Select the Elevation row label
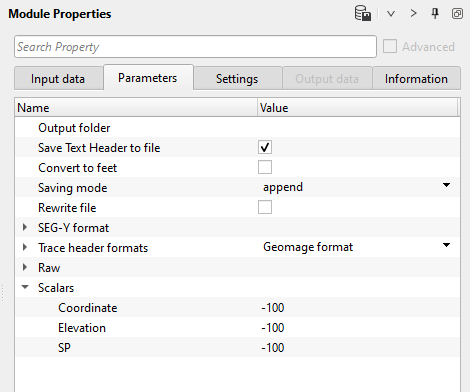 click(x=82, y=328)
